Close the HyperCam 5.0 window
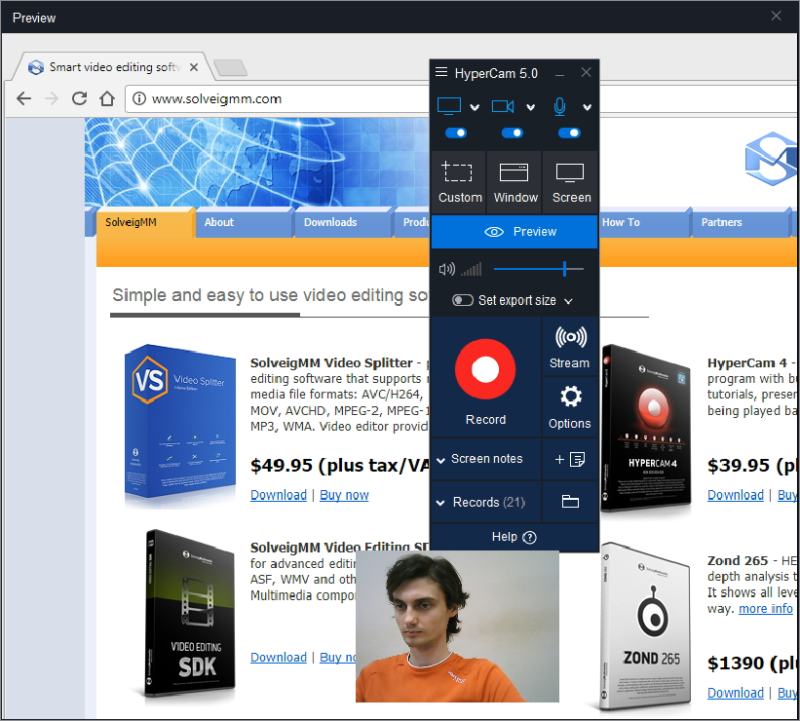The height and width of the screenshot is (721, 800). (586, 73)
